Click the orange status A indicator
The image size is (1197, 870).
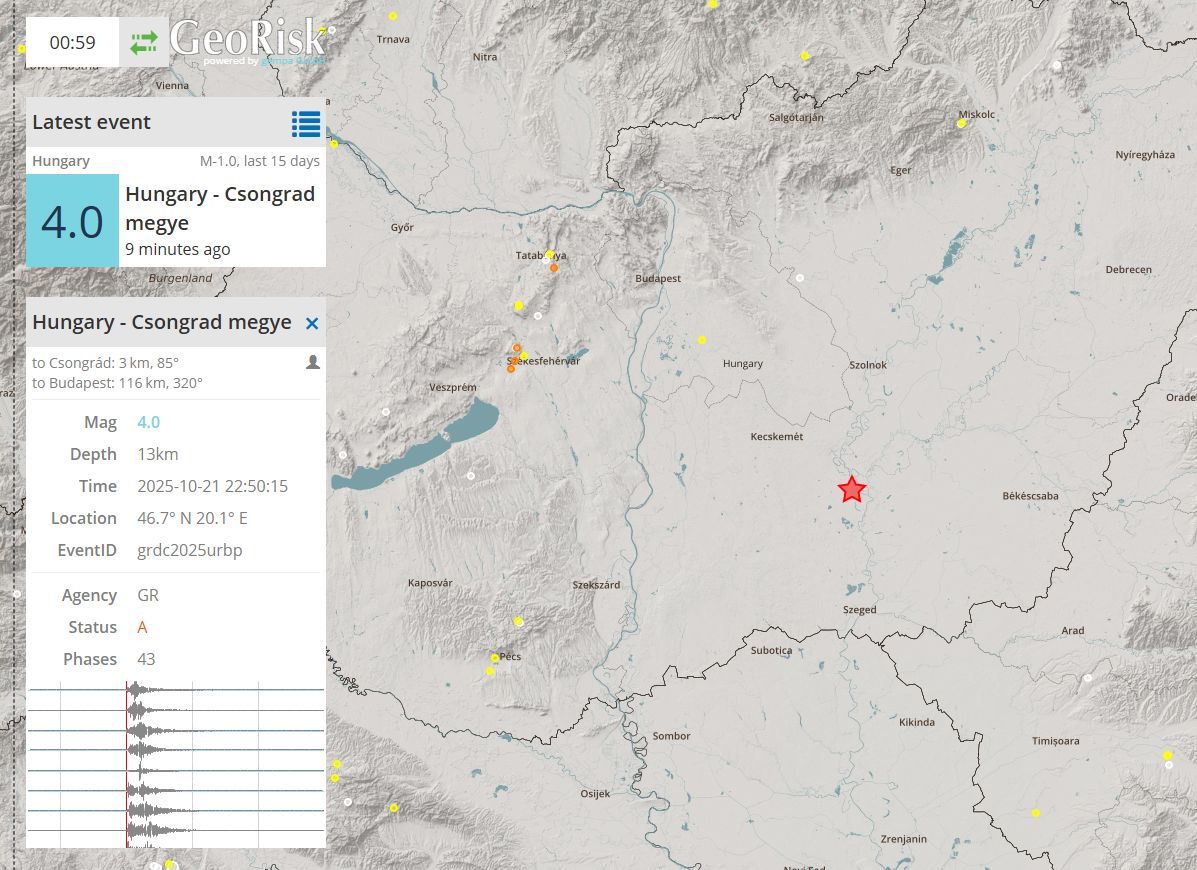(x=142, y=627)
